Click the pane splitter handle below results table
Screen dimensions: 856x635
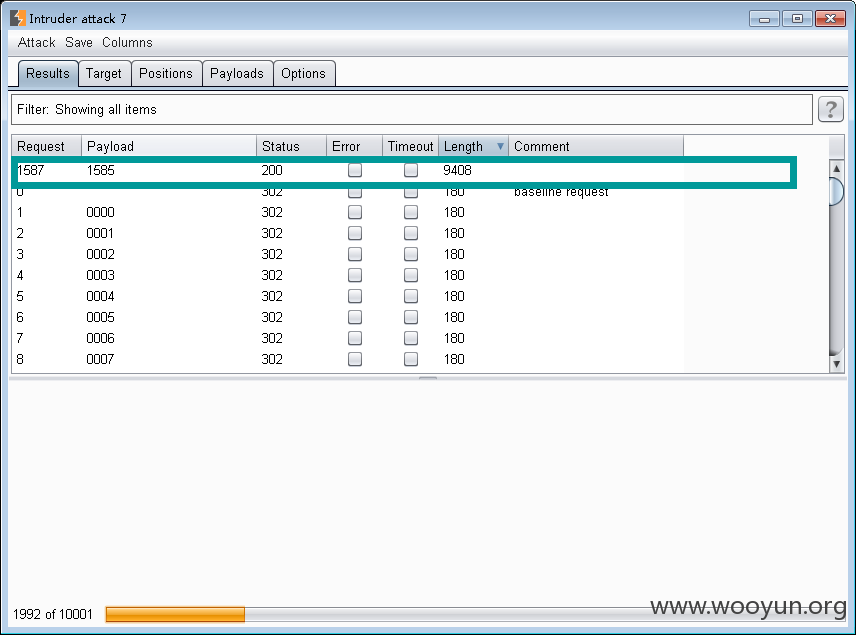[x=428, y=377]
